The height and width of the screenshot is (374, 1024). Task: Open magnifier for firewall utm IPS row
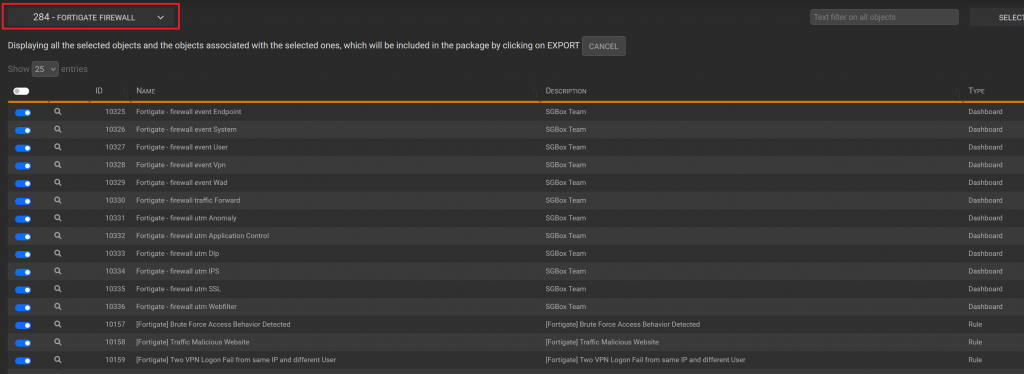57,271
